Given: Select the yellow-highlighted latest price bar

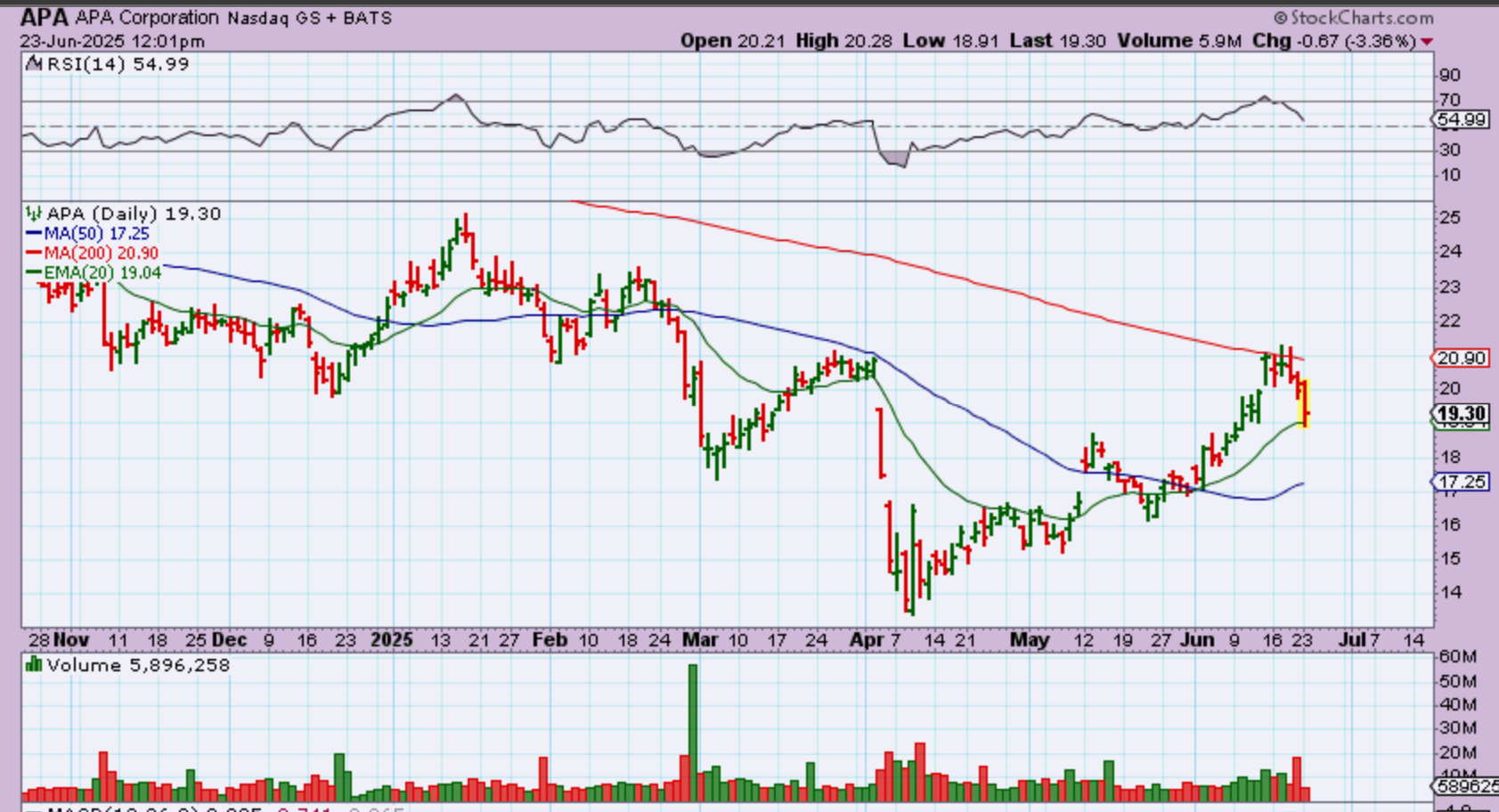Looking at the screenshot, I should coord(1305,403).
